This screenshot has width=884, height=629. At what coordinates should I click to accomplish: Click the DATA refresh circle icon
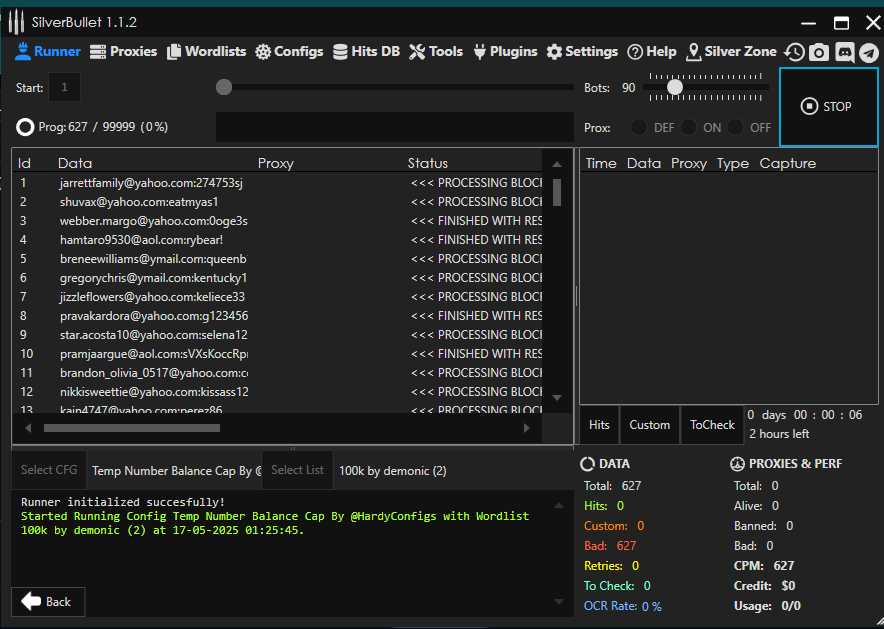(587, 464)
